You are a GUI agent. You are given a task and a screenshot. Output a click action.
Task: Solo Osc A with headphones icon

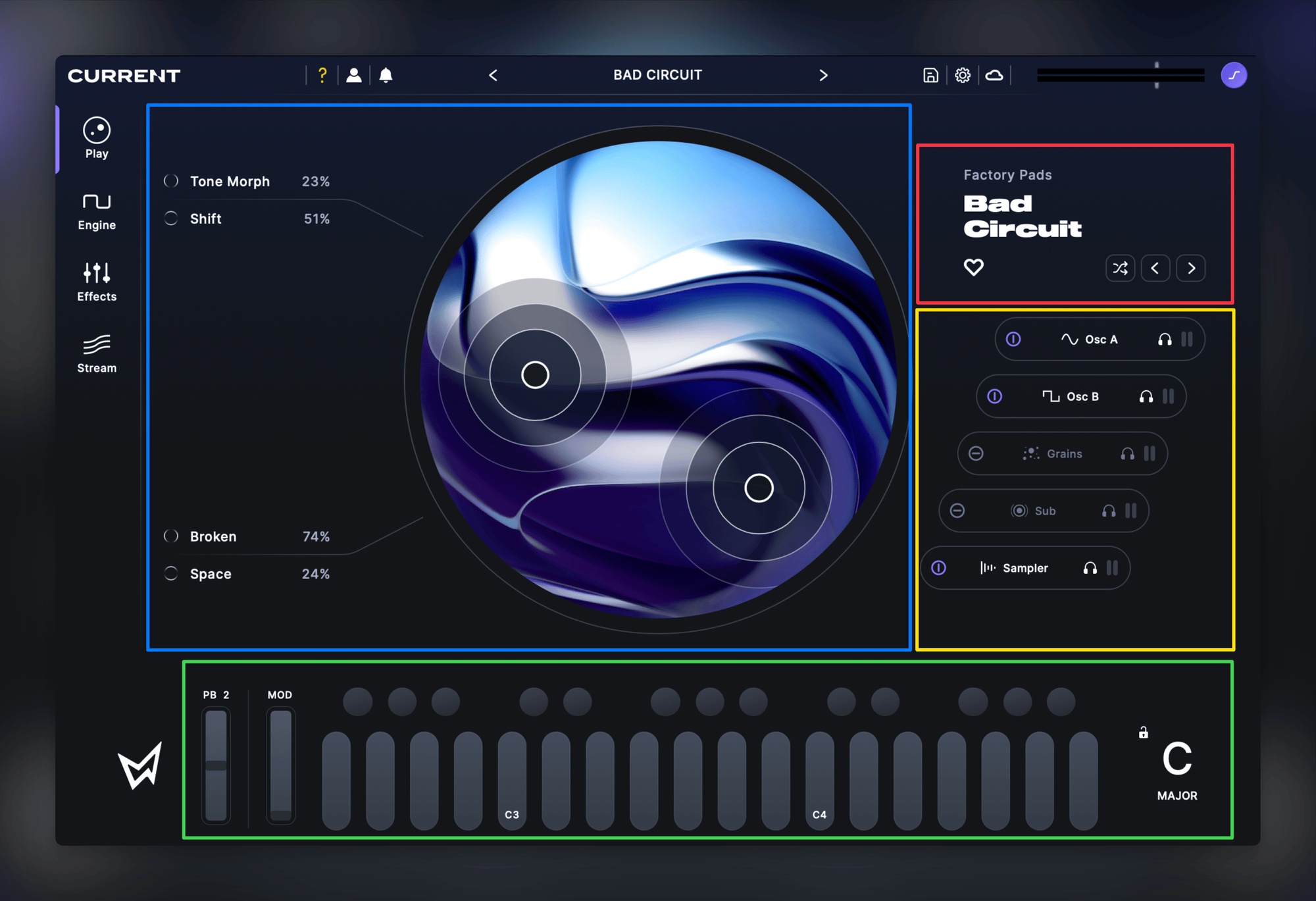(1165, 340)
